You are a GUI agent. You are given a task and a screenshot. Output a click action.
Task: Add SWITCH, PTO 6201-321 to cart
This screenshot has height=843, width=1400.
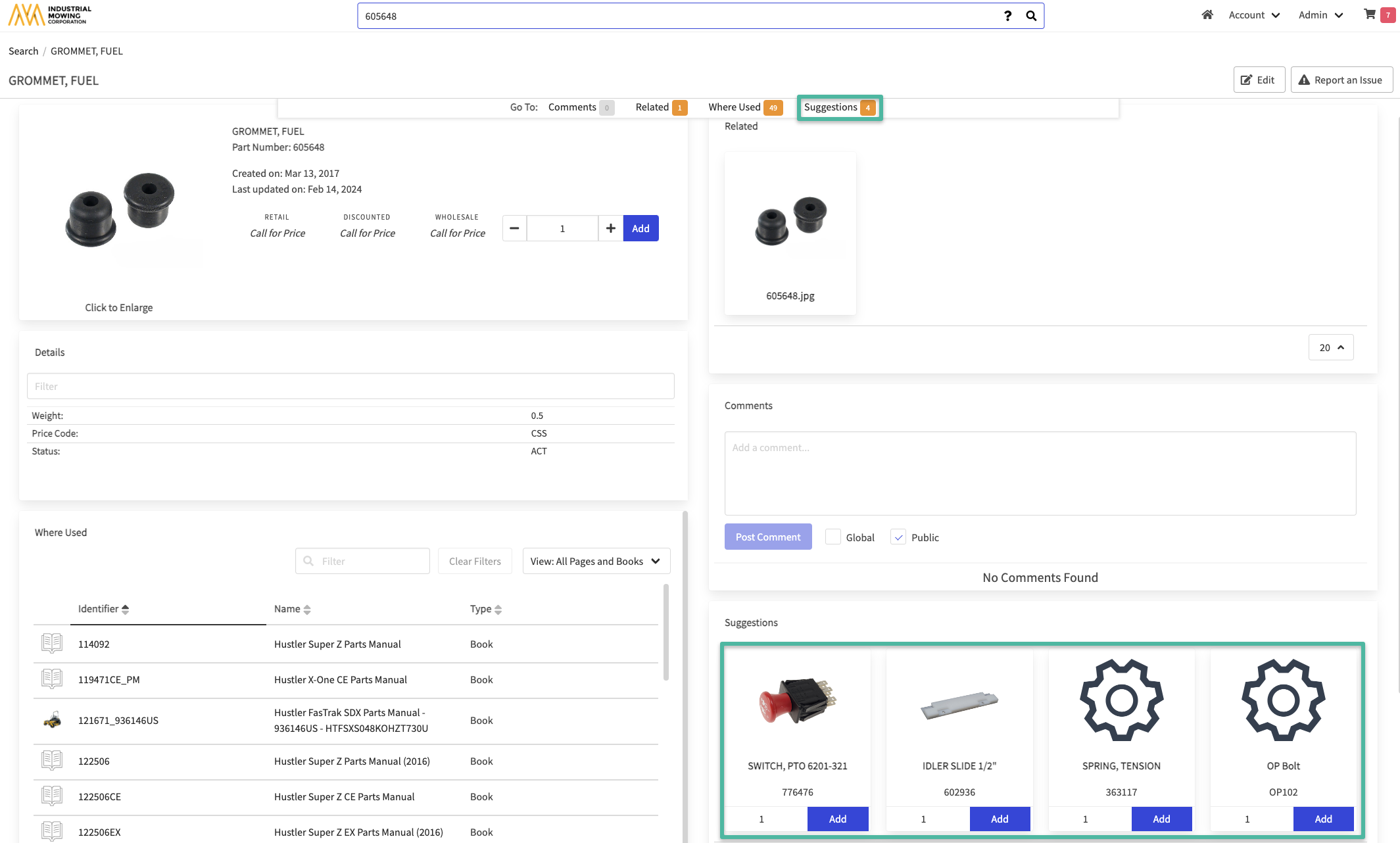pyautogui.click(x=837, y=819)
